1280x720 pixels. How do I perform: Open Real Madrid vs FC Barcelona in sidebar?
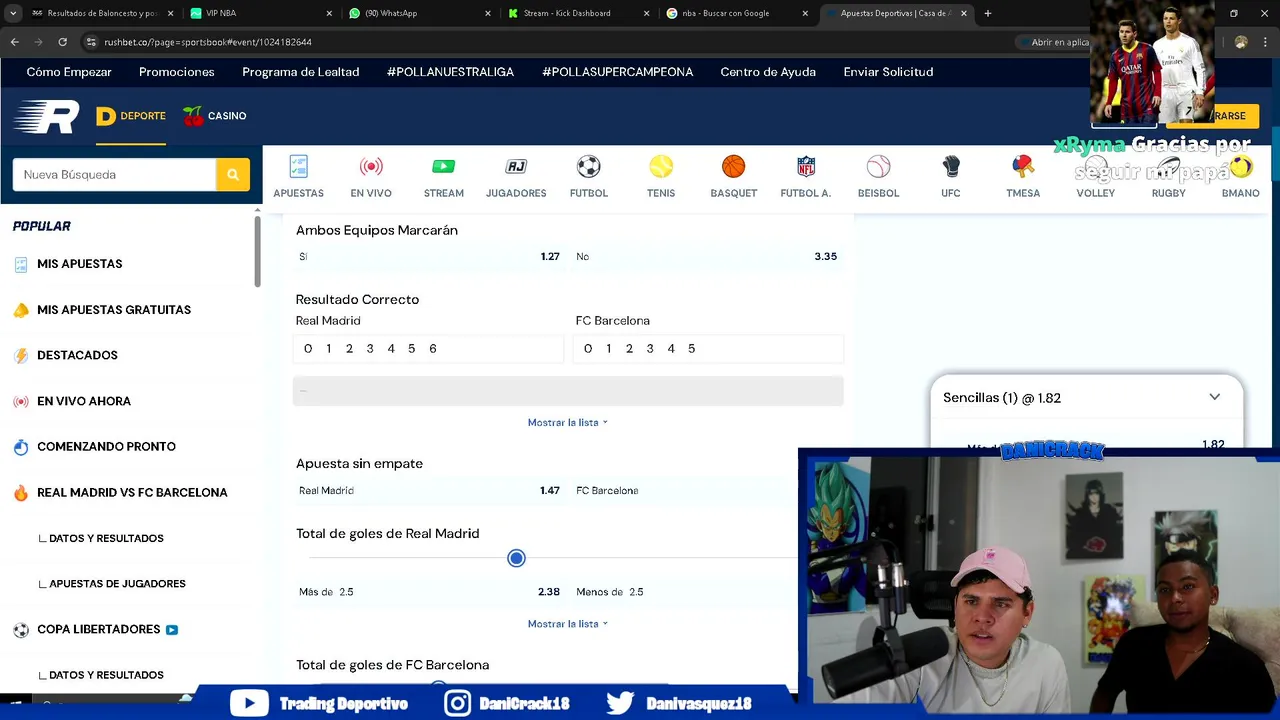[x=132, y=492]
